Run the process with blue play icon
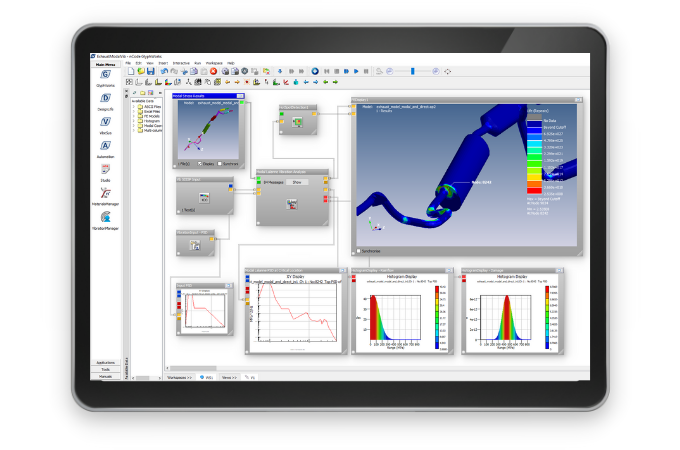 [x=356, y=71]
